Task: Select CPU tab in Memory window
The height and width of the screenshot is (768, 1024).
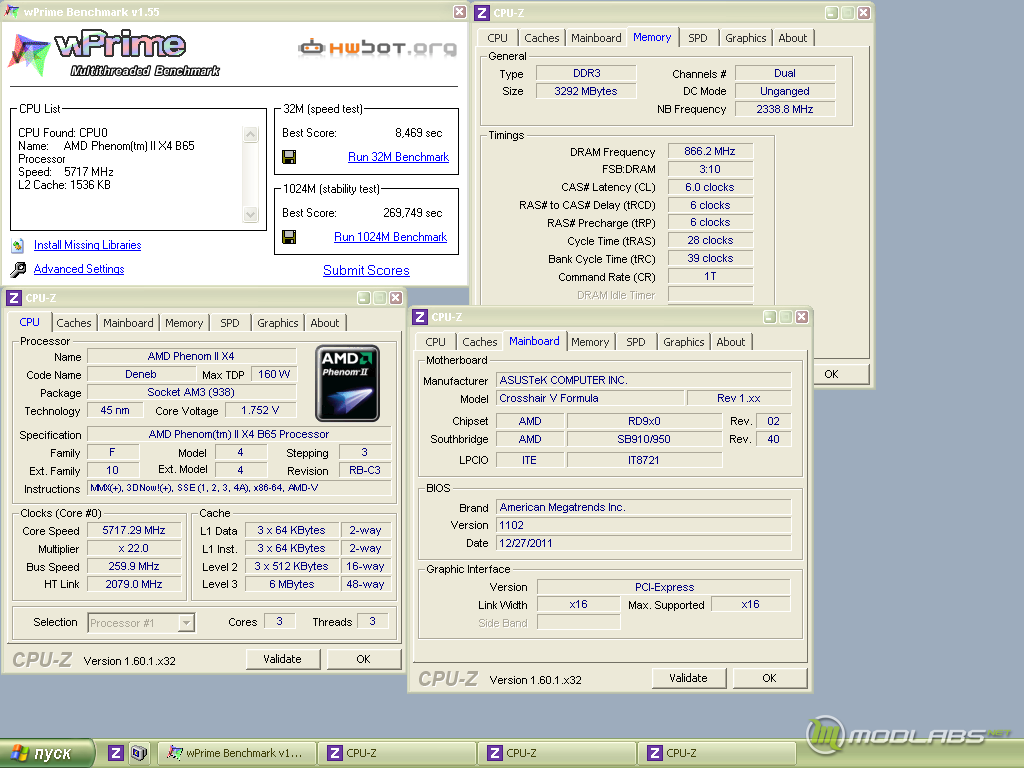Action: [x=498, y=38]
